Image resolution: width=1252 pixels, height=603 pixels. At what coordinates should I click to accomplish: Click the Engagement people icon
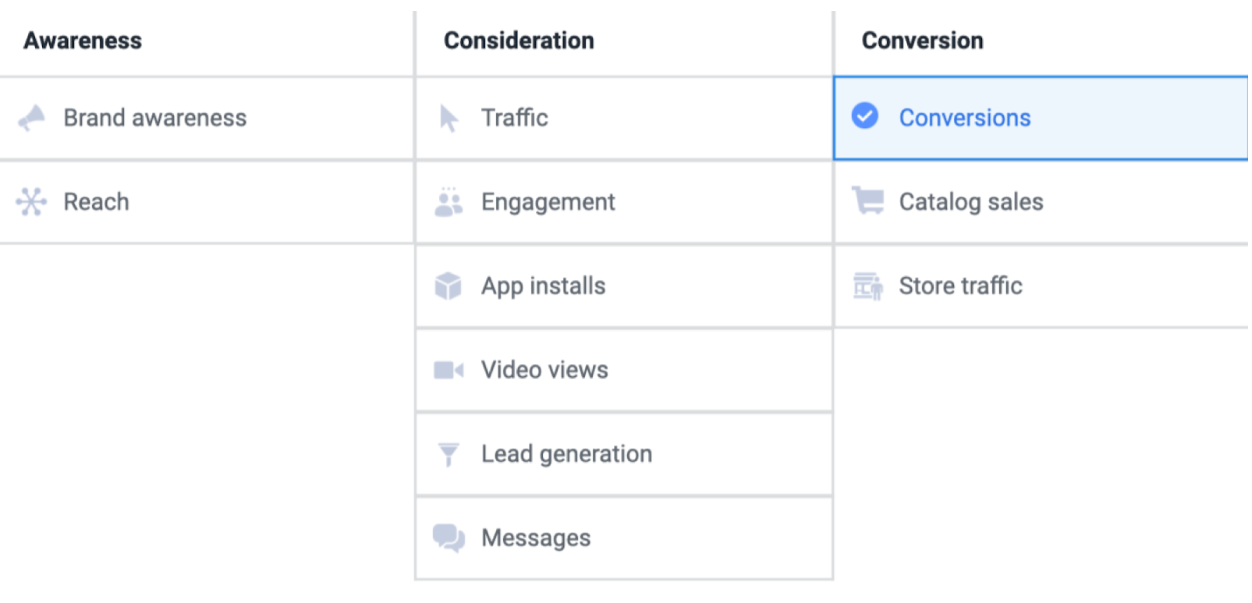point(449,202)
